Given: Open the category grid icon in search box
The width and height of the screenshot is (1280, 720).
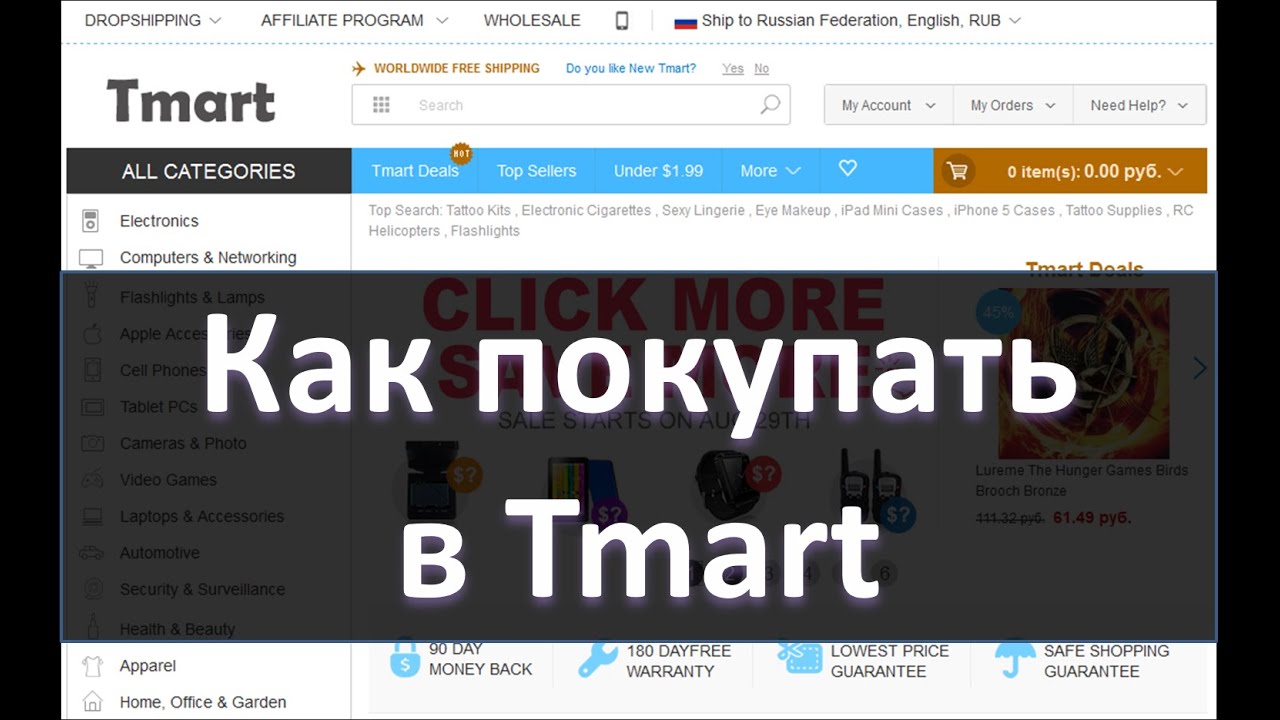Looking at the screenshot, I should [x=381, y=105].
